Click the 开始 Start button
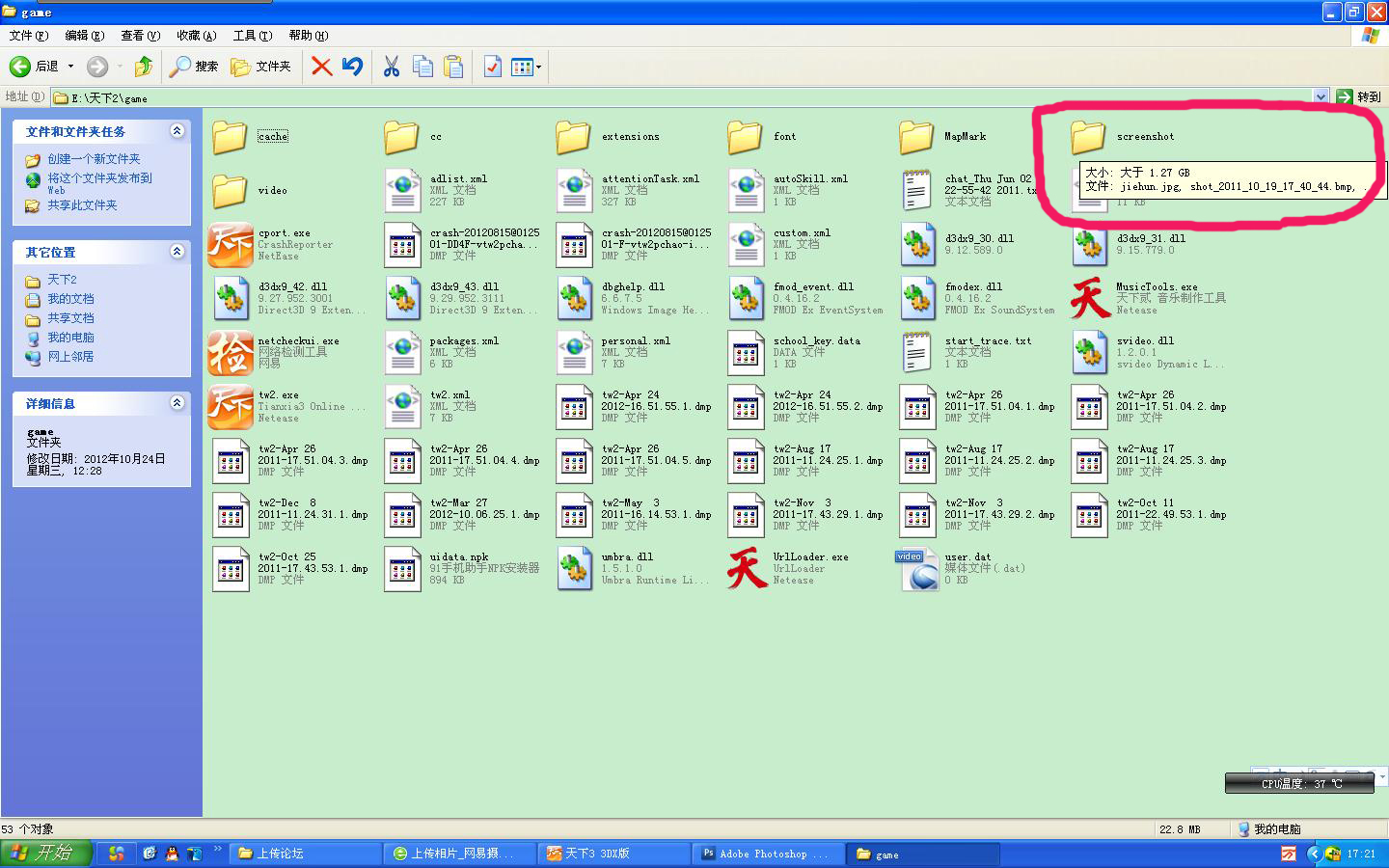 pos(46,854)
